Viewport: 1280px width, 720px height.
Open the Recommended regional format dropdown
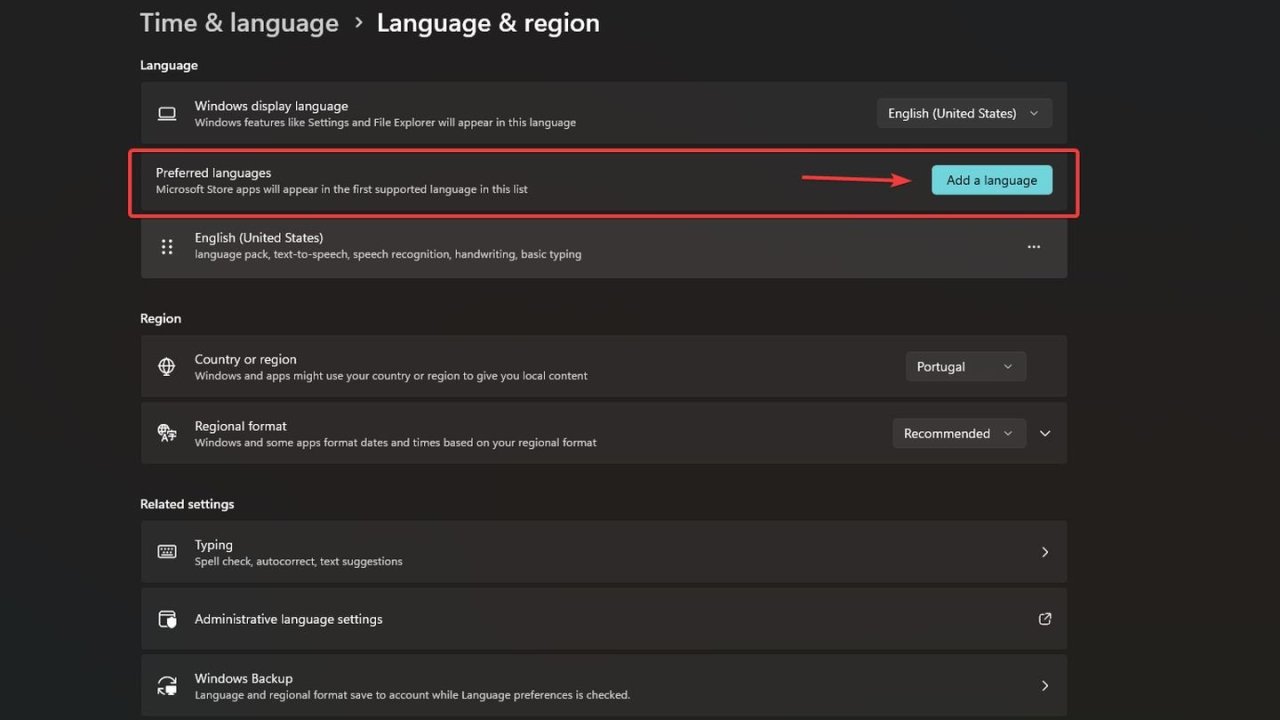958,433
